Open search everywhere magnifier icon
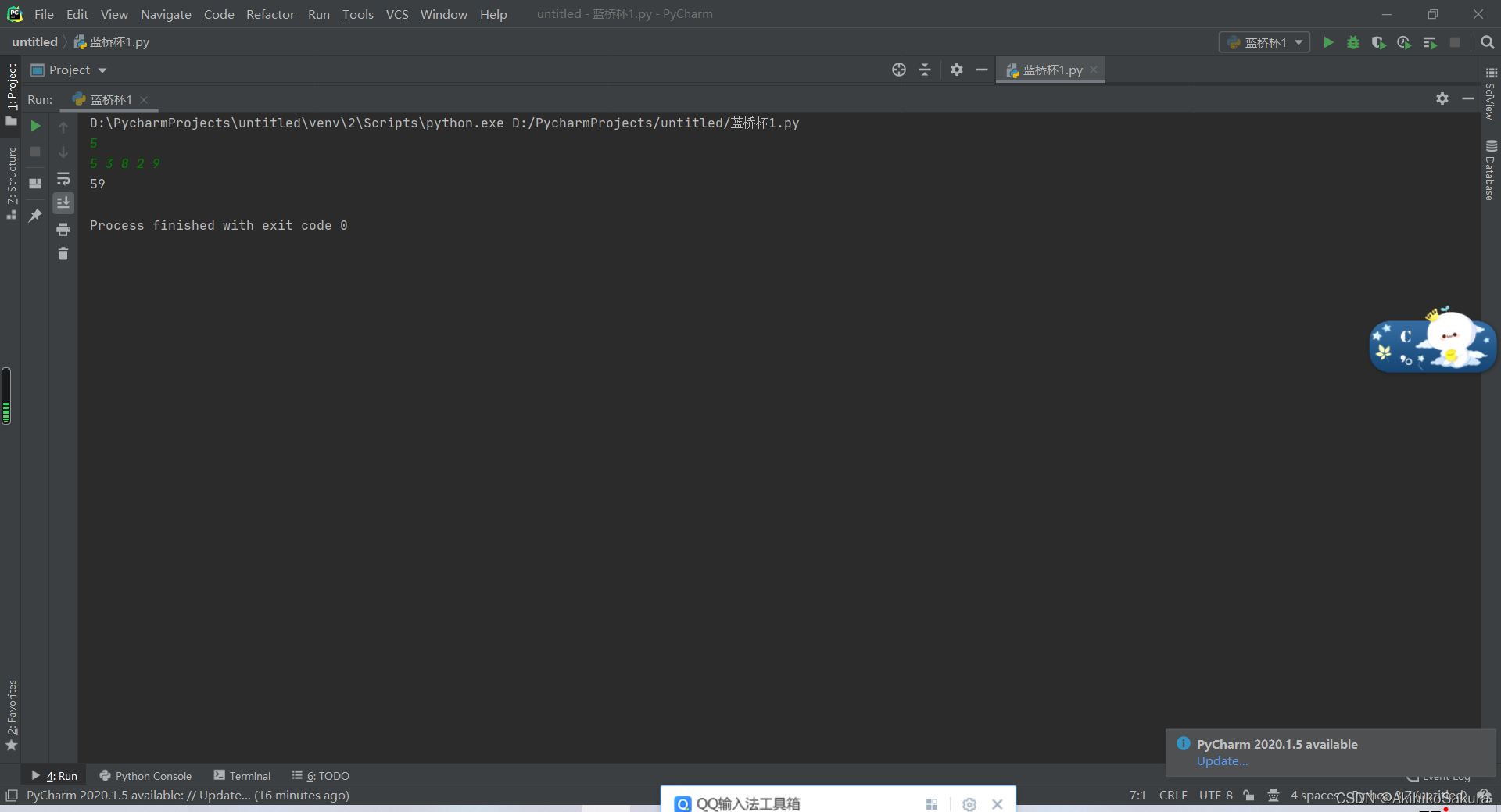1501x812 pixels. (x=1488, y=43)
